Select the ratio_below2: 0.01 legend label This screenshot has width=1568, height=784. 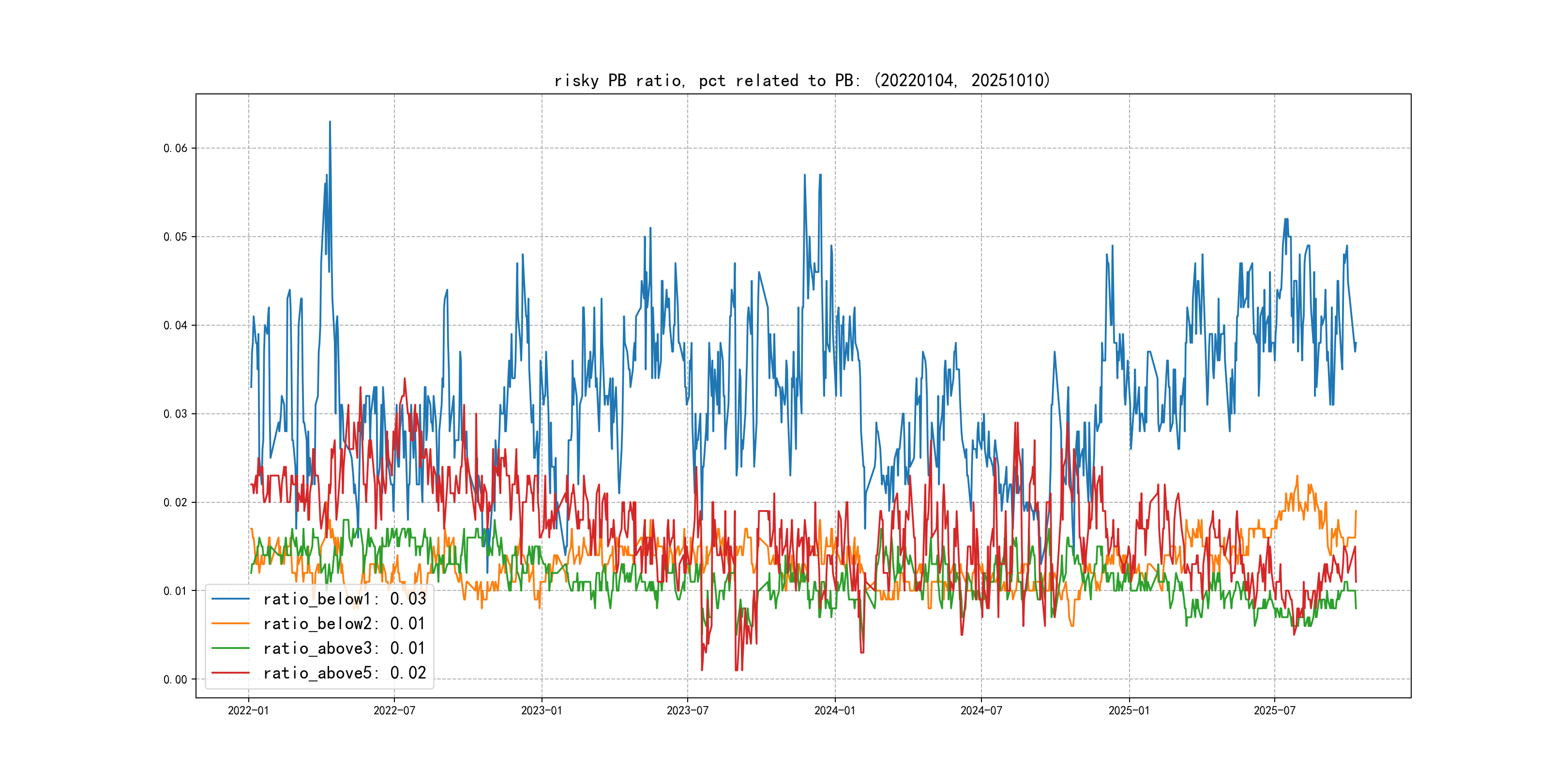tap(344, 623)
